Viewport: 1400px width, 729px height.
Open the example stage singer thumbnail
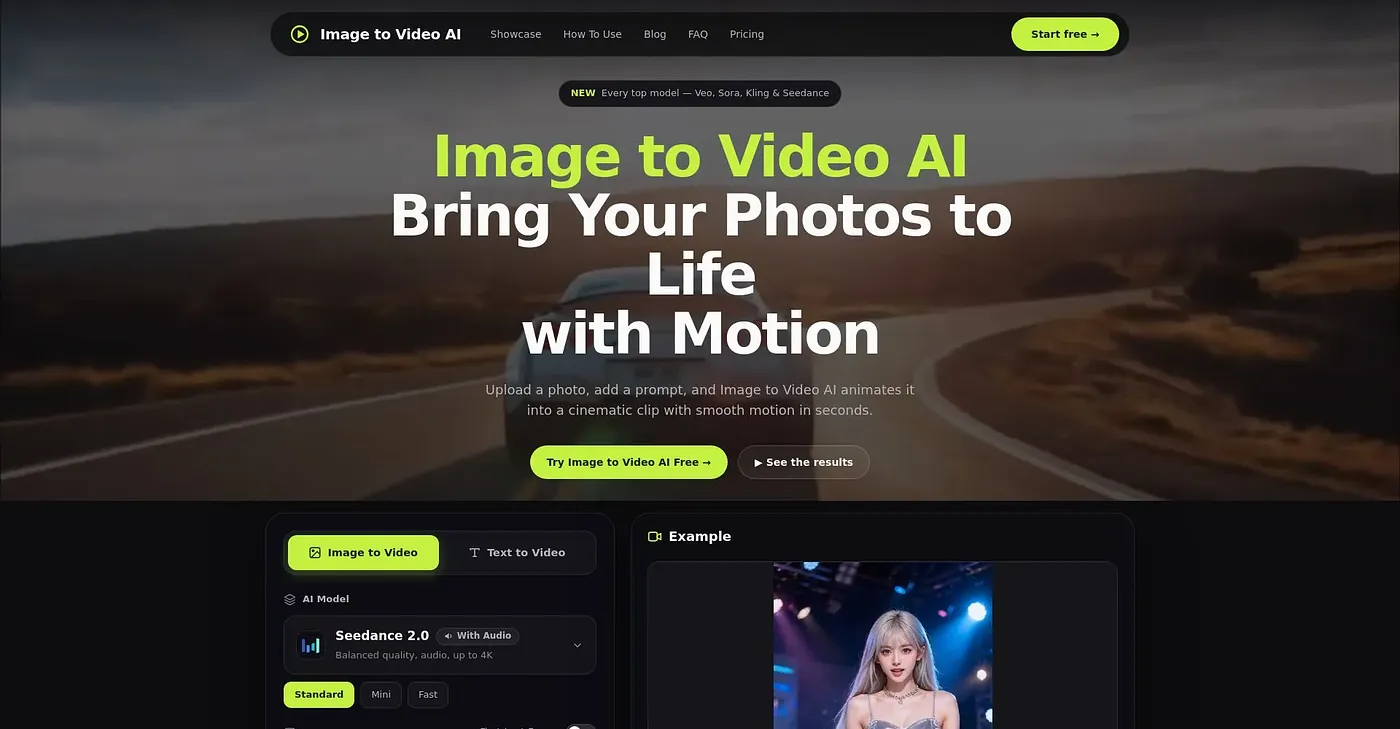[x=883, y=646]
